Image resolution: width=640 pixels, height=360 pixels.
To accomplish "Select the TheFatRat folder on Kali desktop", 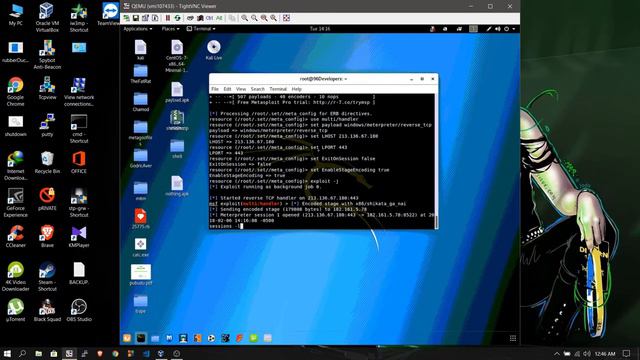I will pos(140,74).
